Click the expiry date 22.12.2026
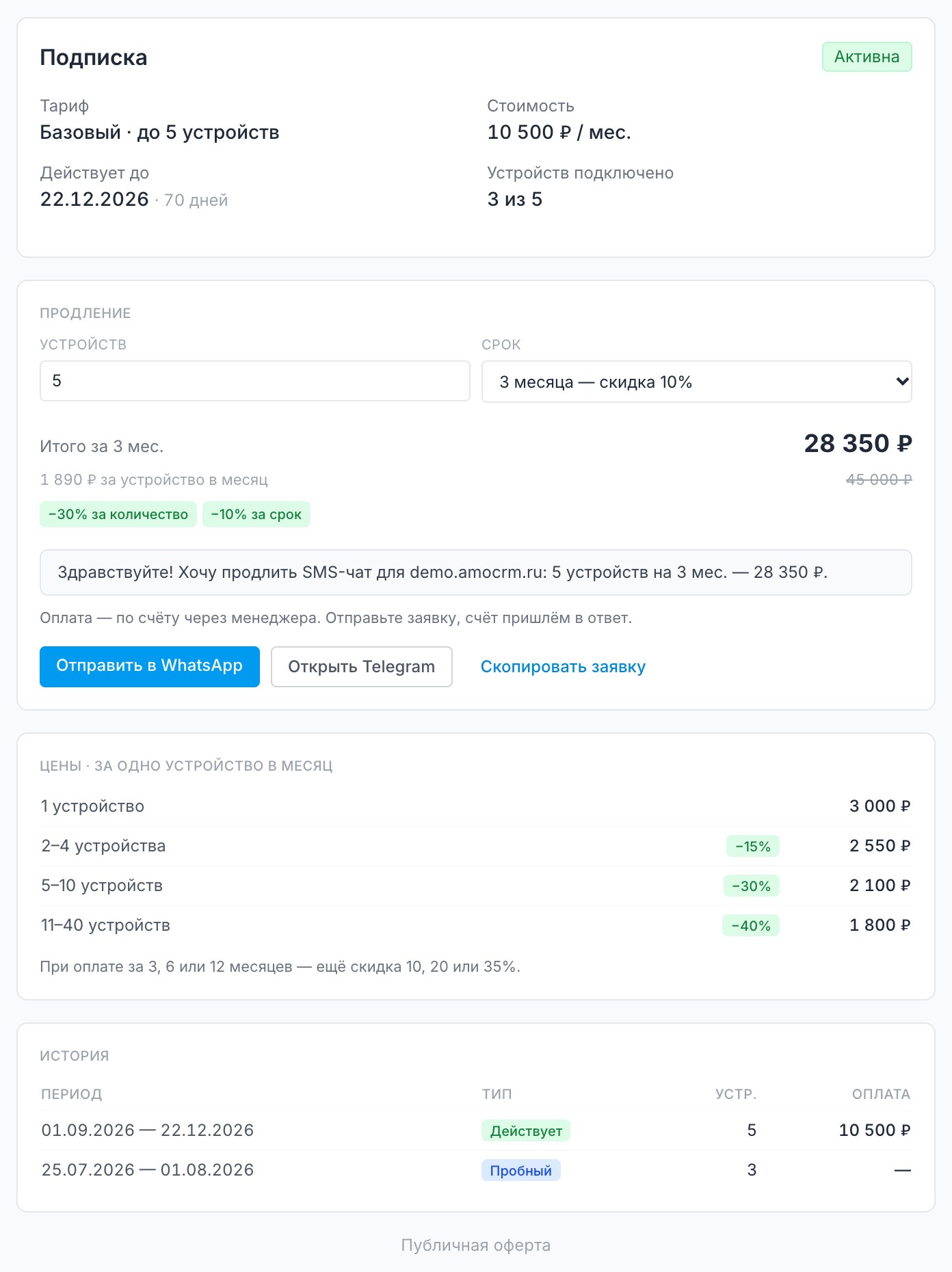Viewport: 952px width, 1272px height. [x=94, y=199]
